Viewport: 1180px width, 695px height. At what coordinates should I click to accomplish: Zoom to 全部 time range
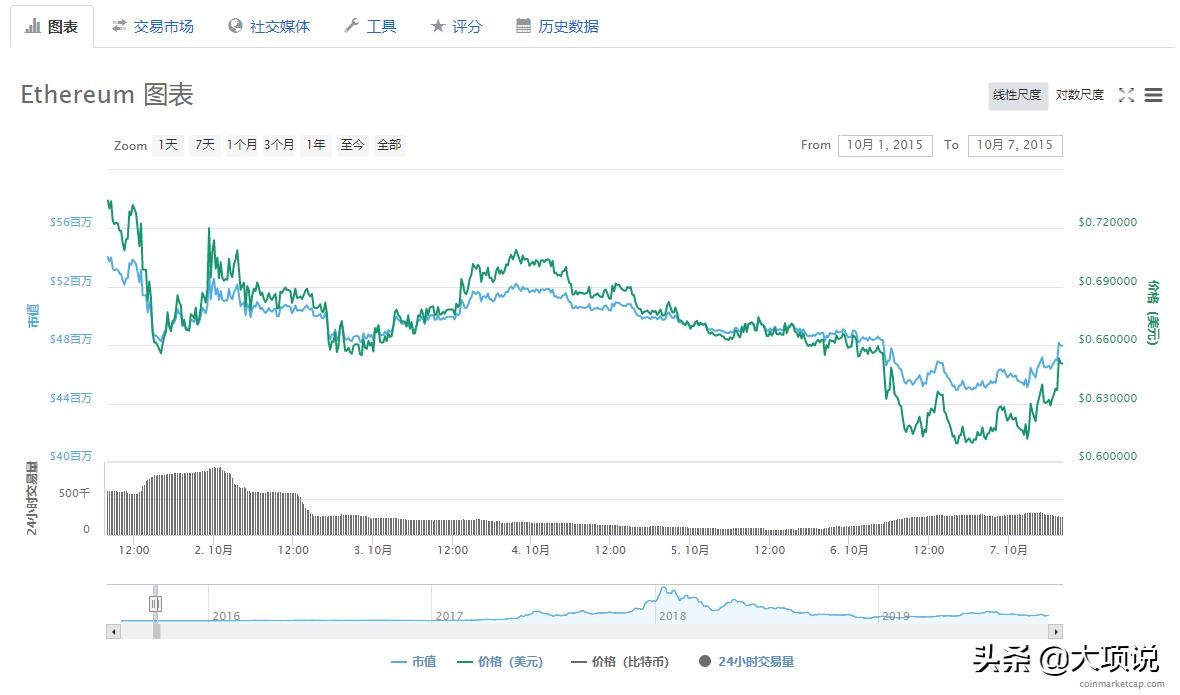[389, 145]
